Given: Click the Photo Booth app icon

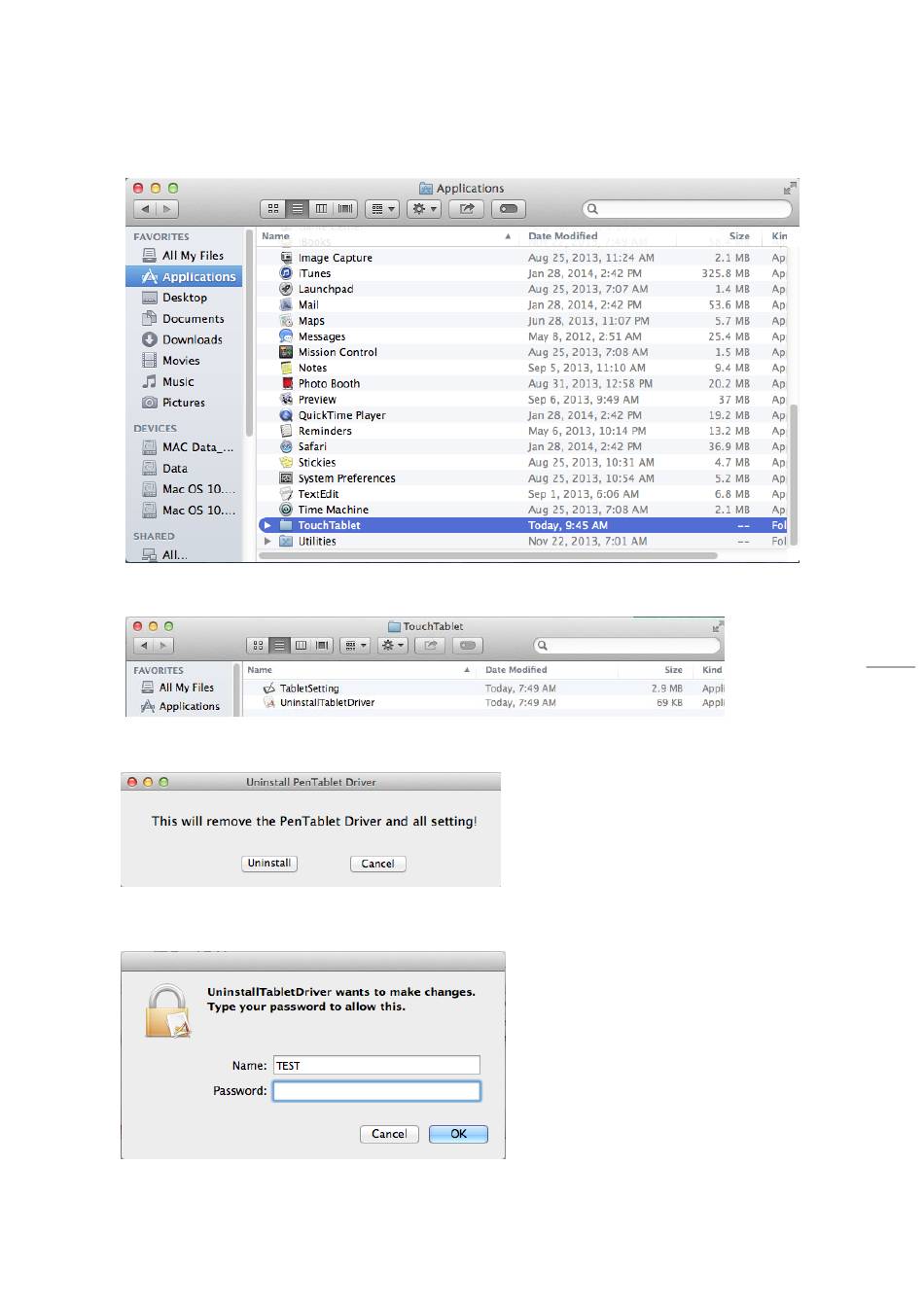Looking at the screenshot, I should (x=286, y=383).
